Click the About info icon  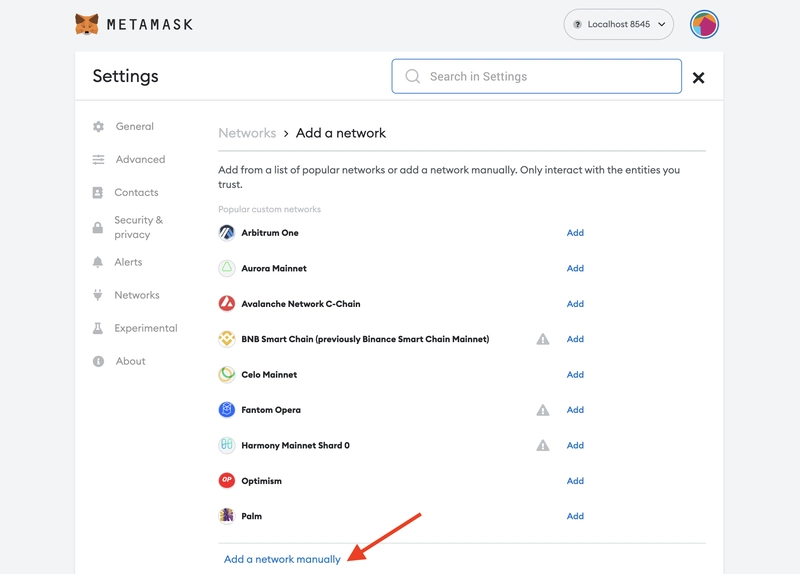tap(98, 361)
